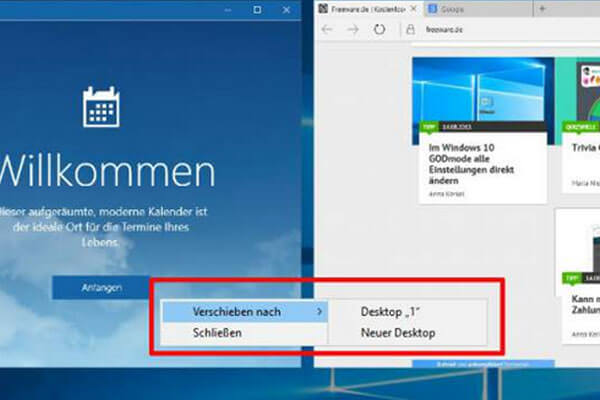Reload the page with the refresh icon

point(379,29)
